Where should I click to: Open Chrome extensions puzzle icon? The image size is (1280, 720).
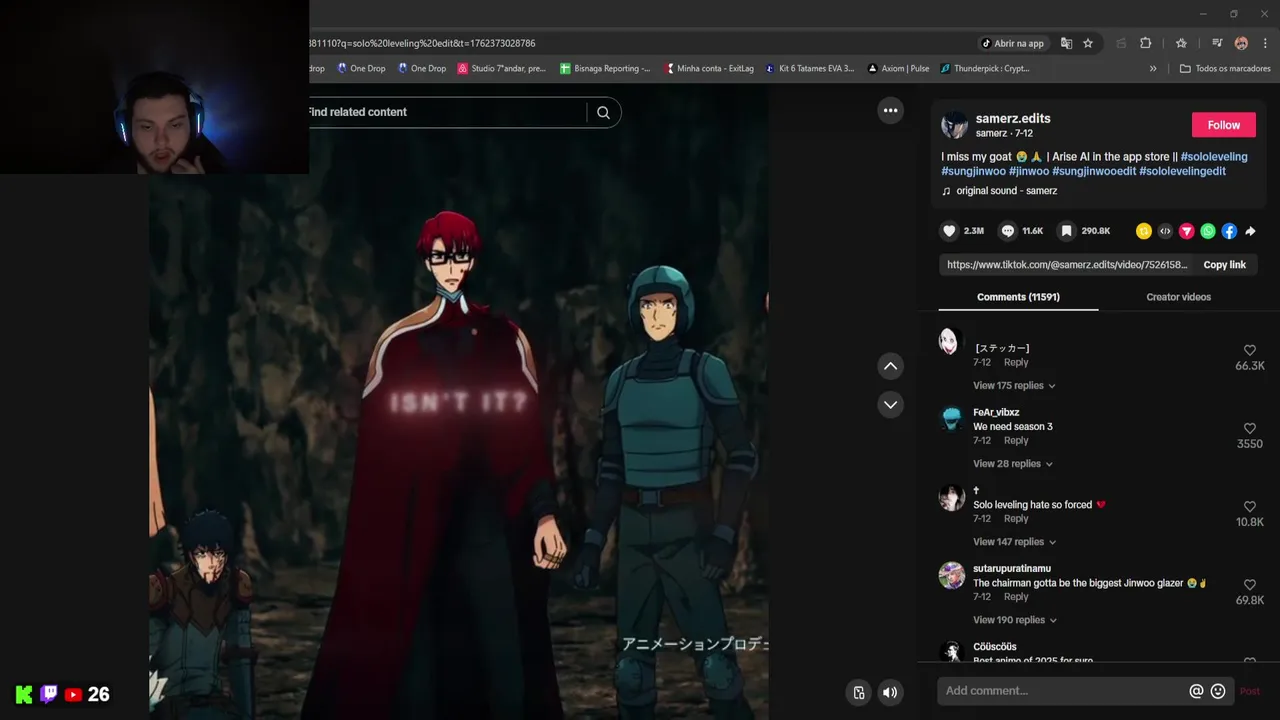pos(1146,43)
